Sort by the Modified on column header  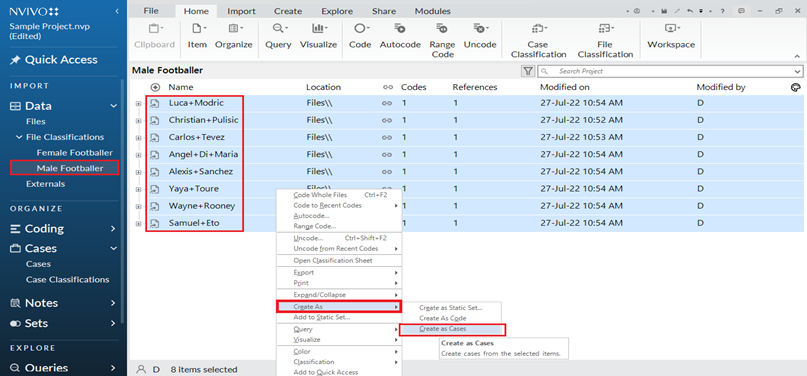pyautogui.click(x=565, y=87)
